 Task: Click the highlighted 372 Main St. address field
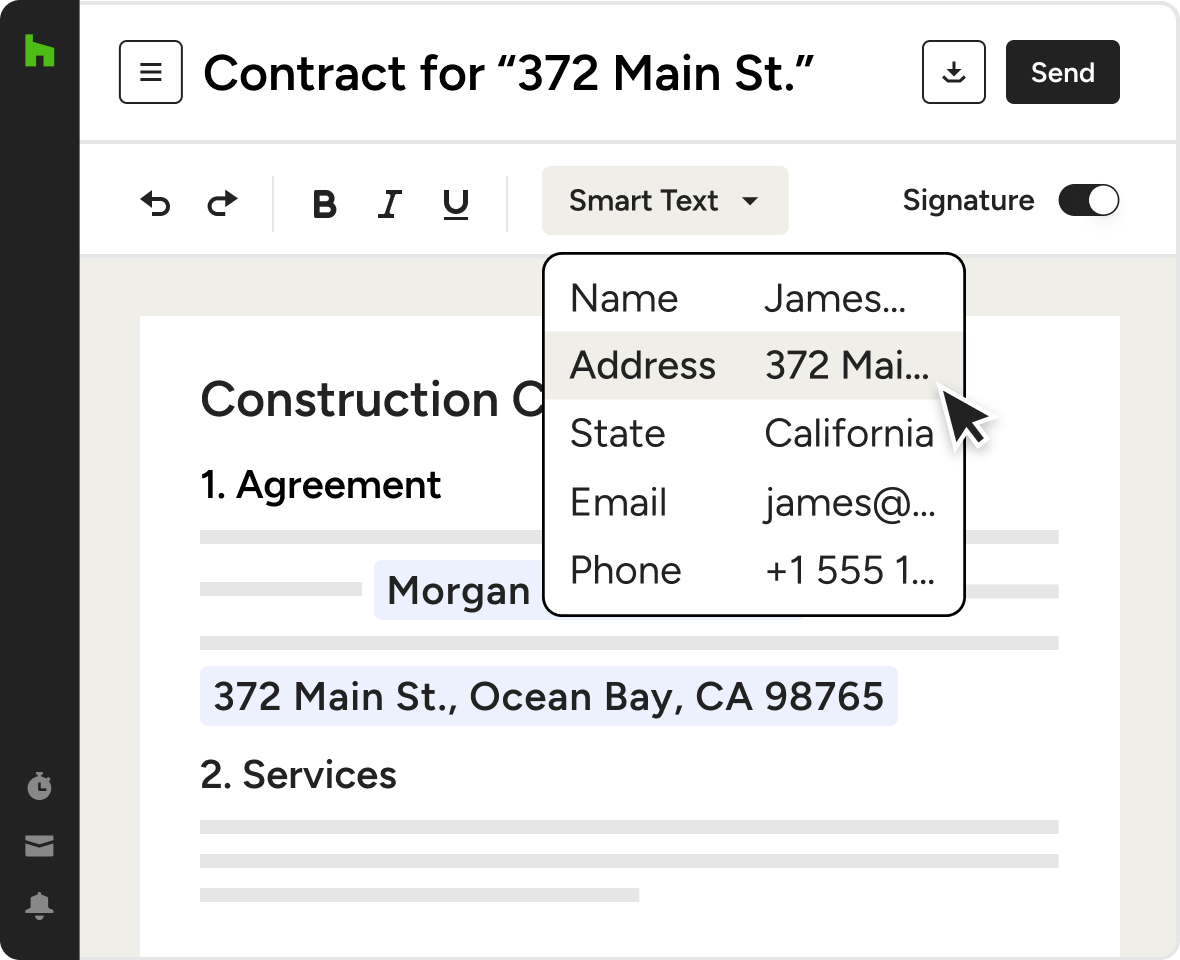548,696
